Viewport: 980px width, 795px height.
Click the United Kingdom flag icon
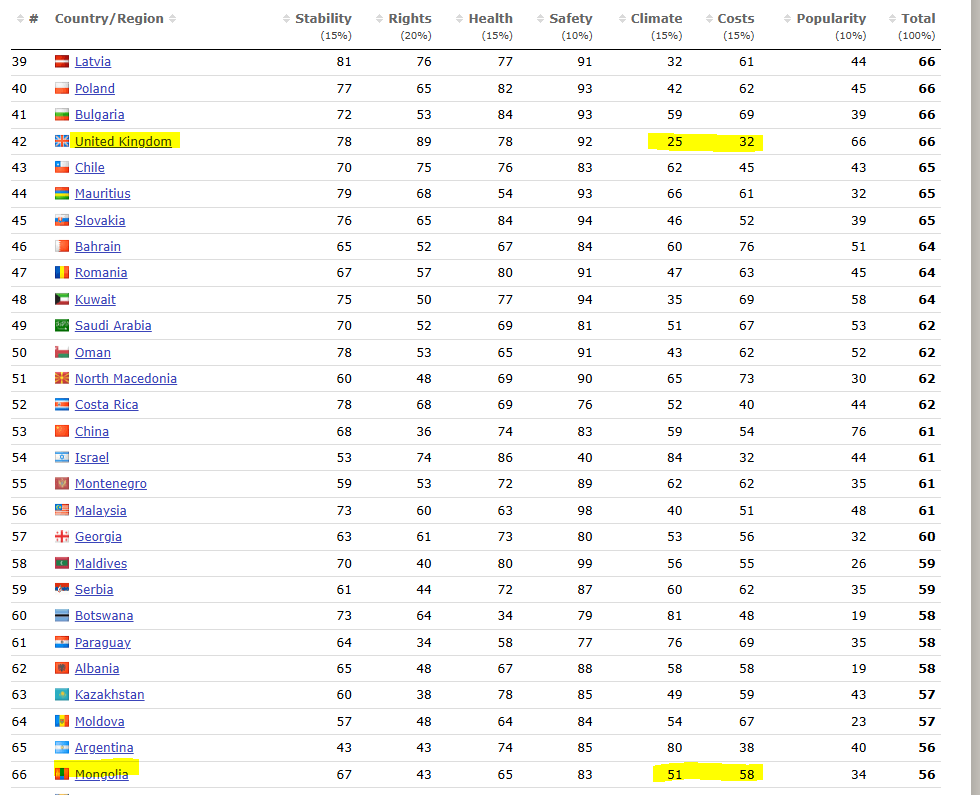[x=62, y=141]
